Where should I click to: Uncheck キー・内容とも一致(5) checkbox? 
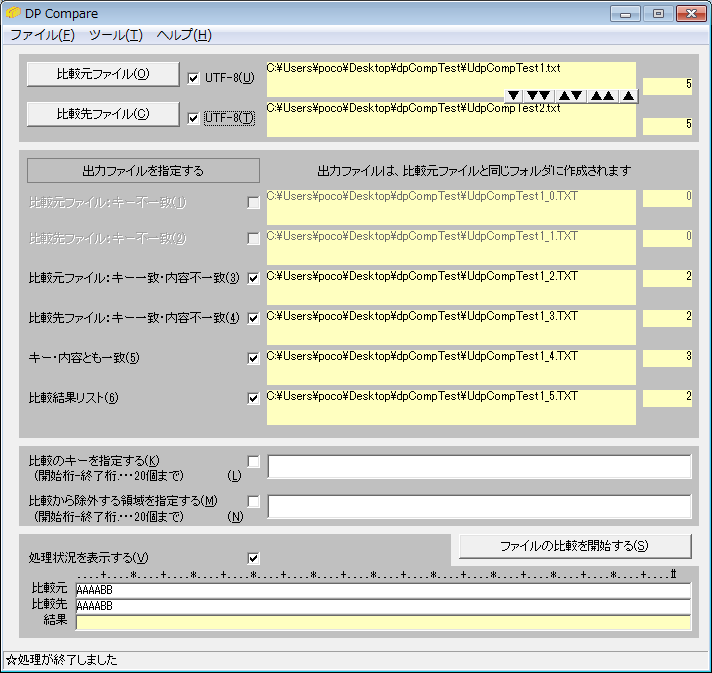pos(253,358)
